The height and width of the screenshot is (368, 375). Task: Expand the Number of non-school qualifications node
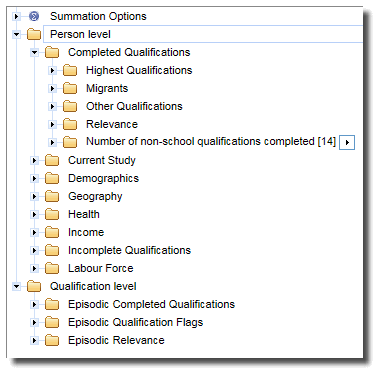coord(52,142)
